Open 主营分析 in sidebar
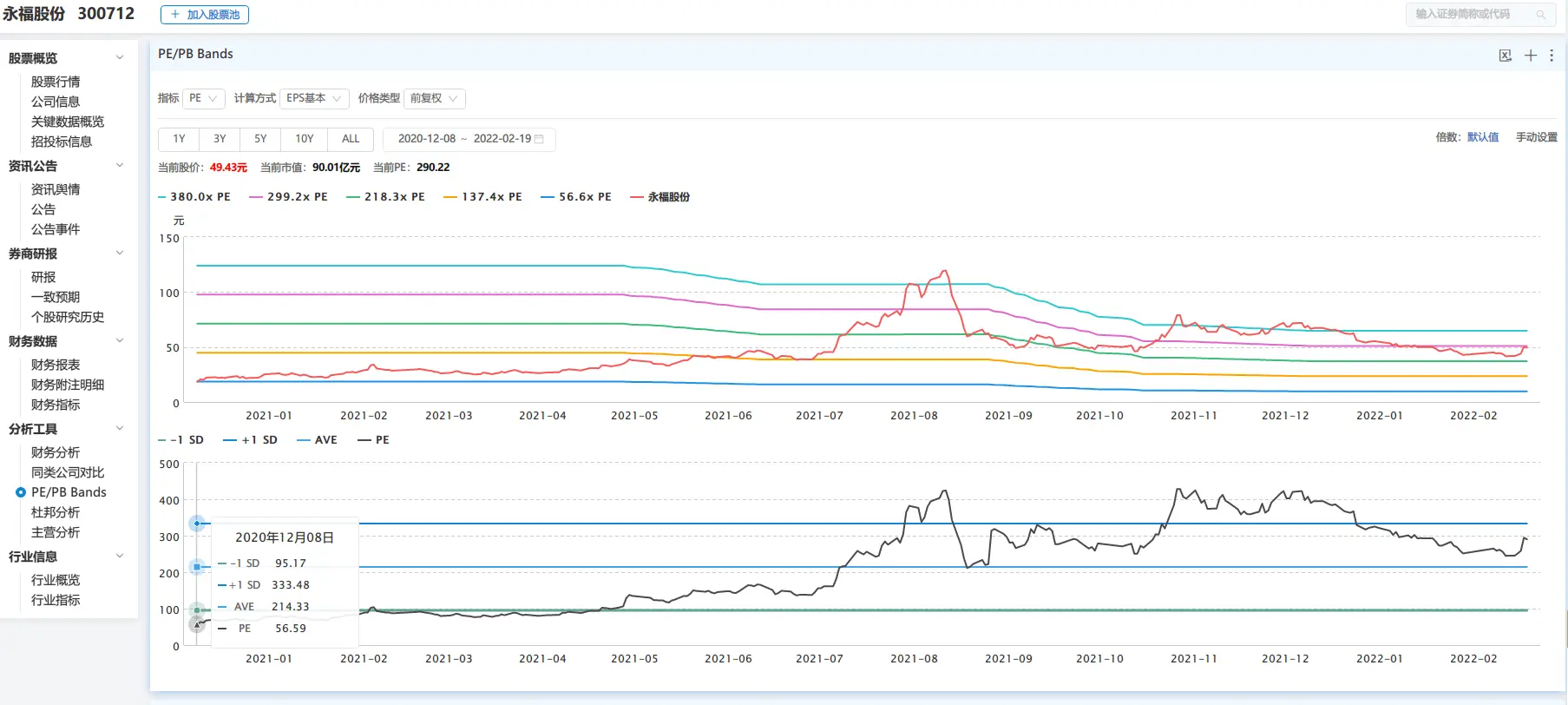1568x705 pixels. point(56,532)
